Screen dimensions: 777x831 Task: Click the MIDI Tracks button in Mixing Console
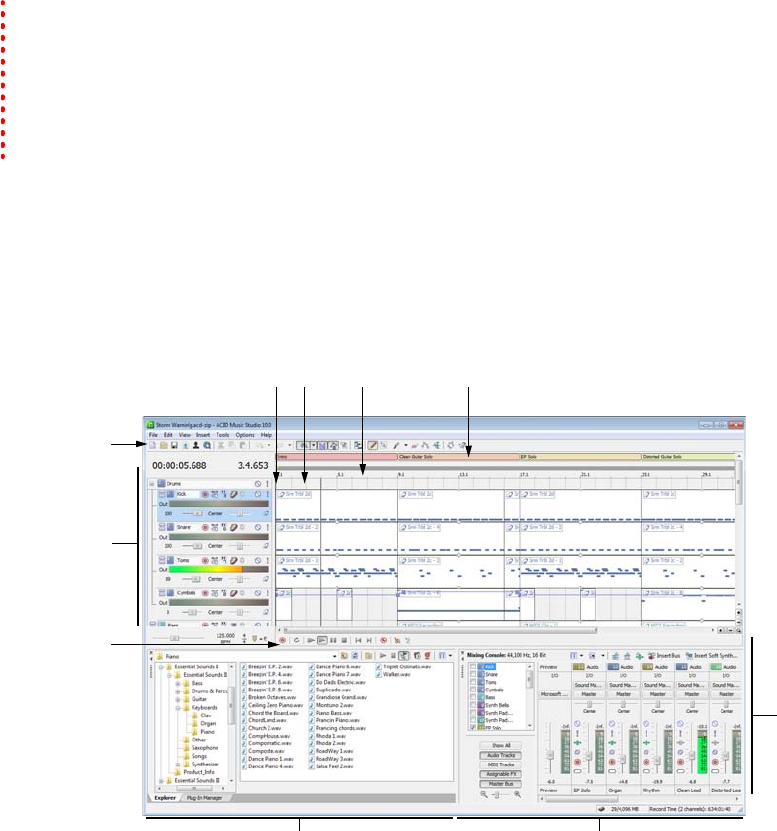[x=500, y=765]
